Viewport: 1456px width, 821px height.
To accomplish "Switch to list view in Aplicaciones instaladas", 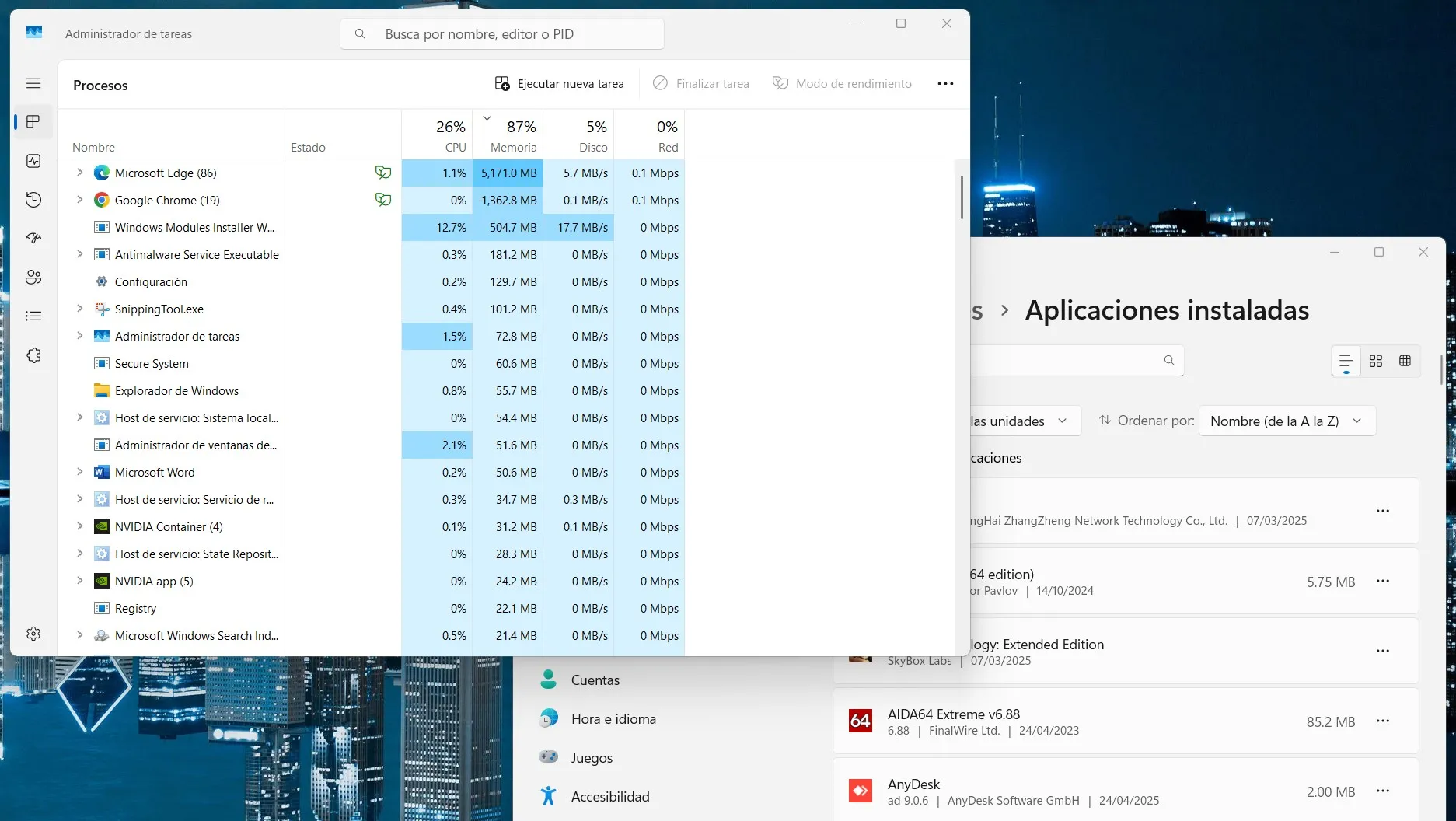I will (x=1346, y=361).
